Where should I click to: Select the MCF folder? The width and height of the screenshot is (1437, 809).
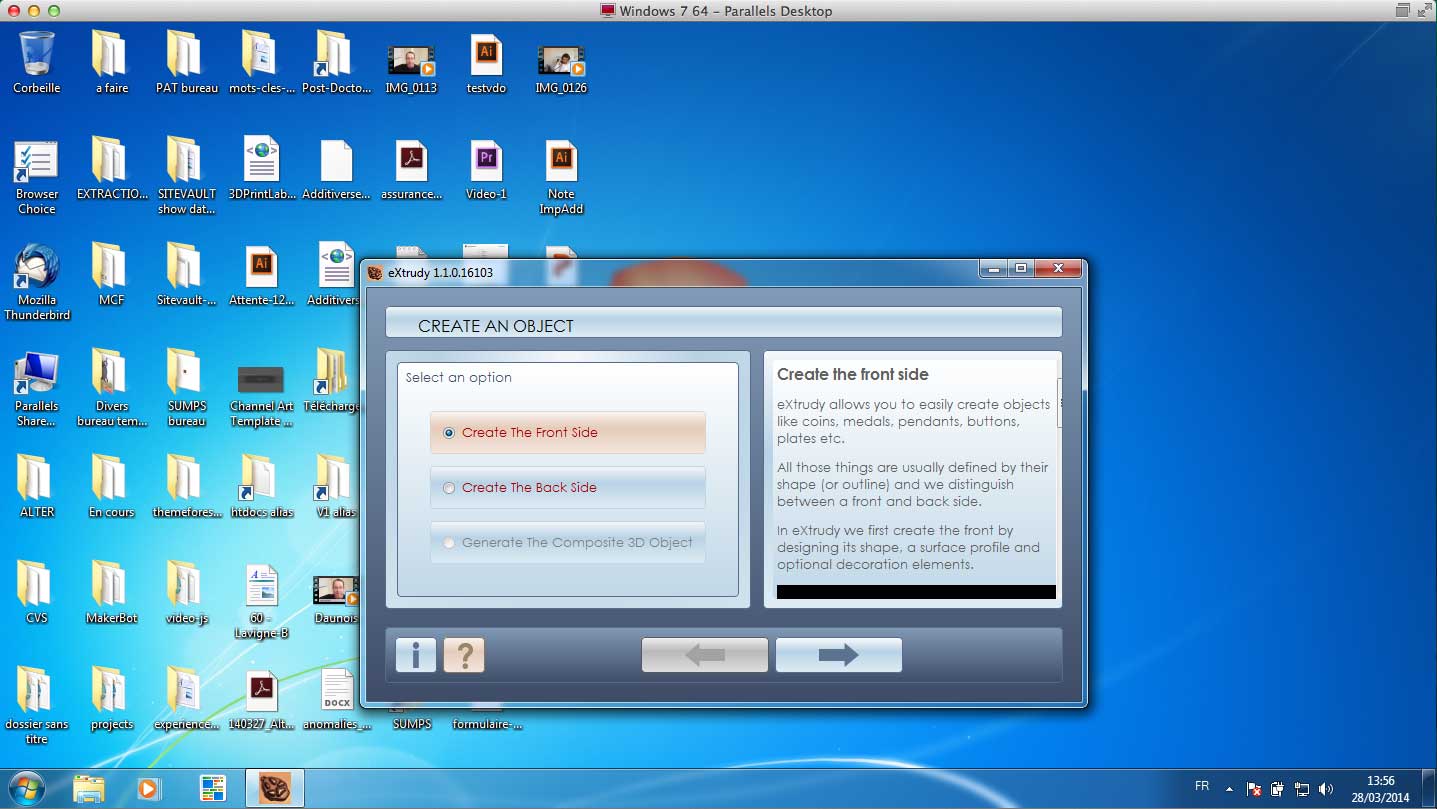tap(111, 275)
